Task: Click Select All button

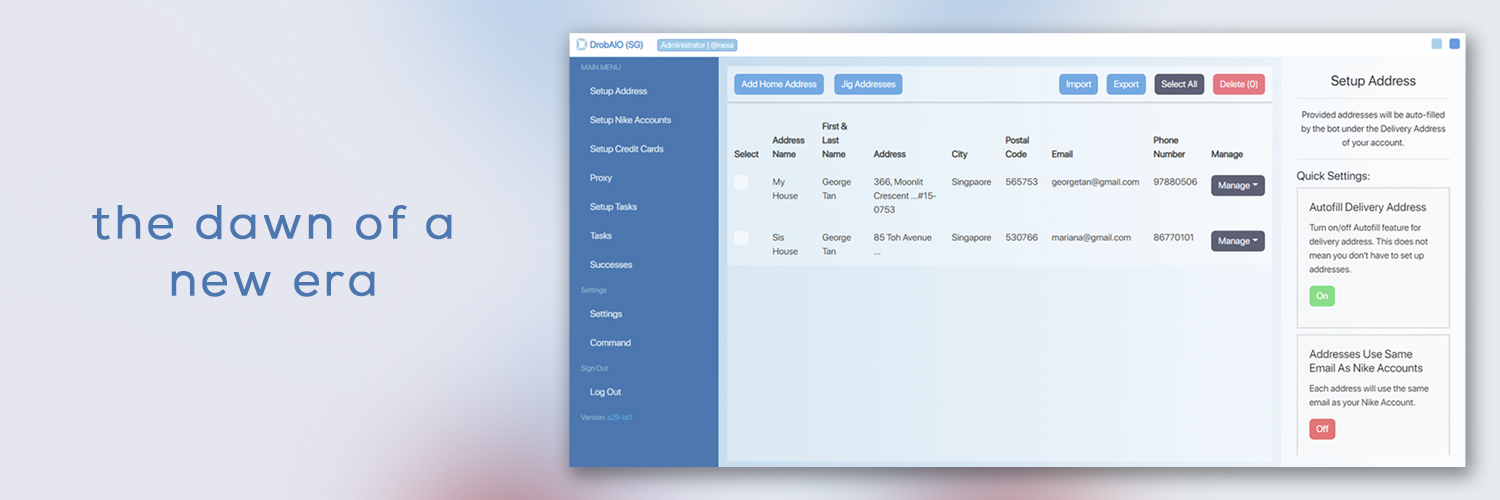Action: click(1179, 84)
